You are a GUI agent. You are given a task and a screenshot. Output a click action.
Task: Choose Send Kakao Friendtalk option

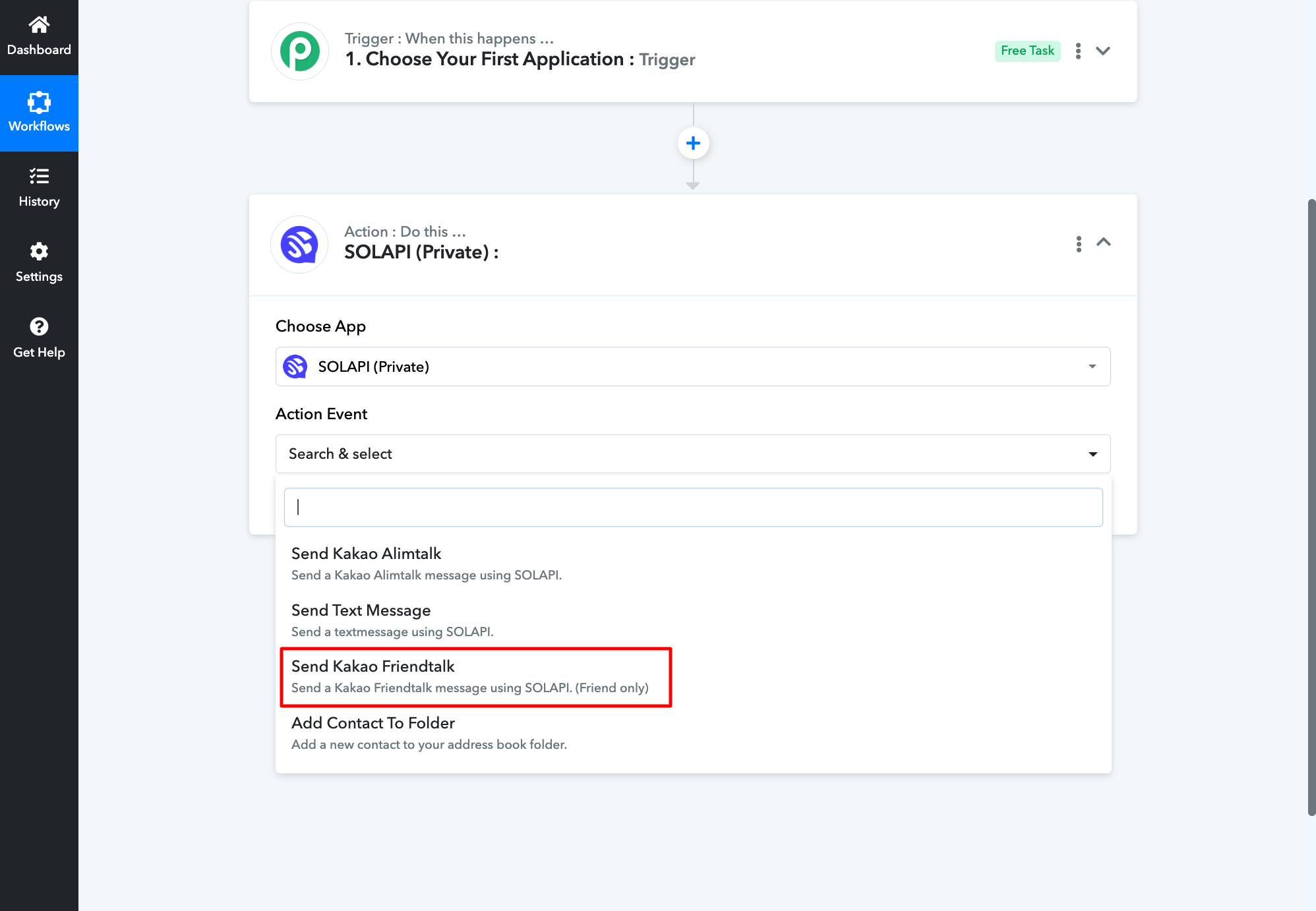693,677
